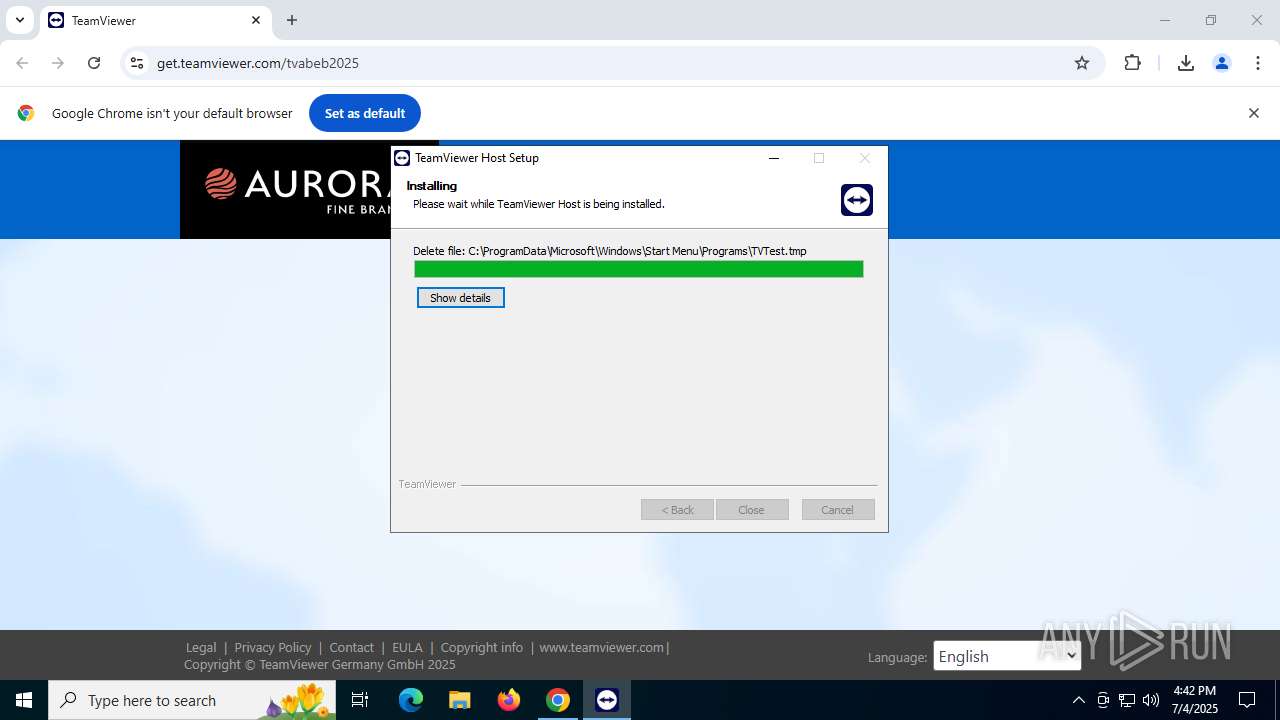
Task: Open TeamViewer taskbar icon
Action: point(607,700)
